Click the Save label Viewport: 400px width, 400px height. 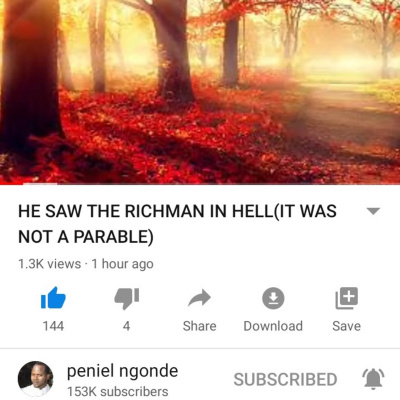[x=346, y=326]
